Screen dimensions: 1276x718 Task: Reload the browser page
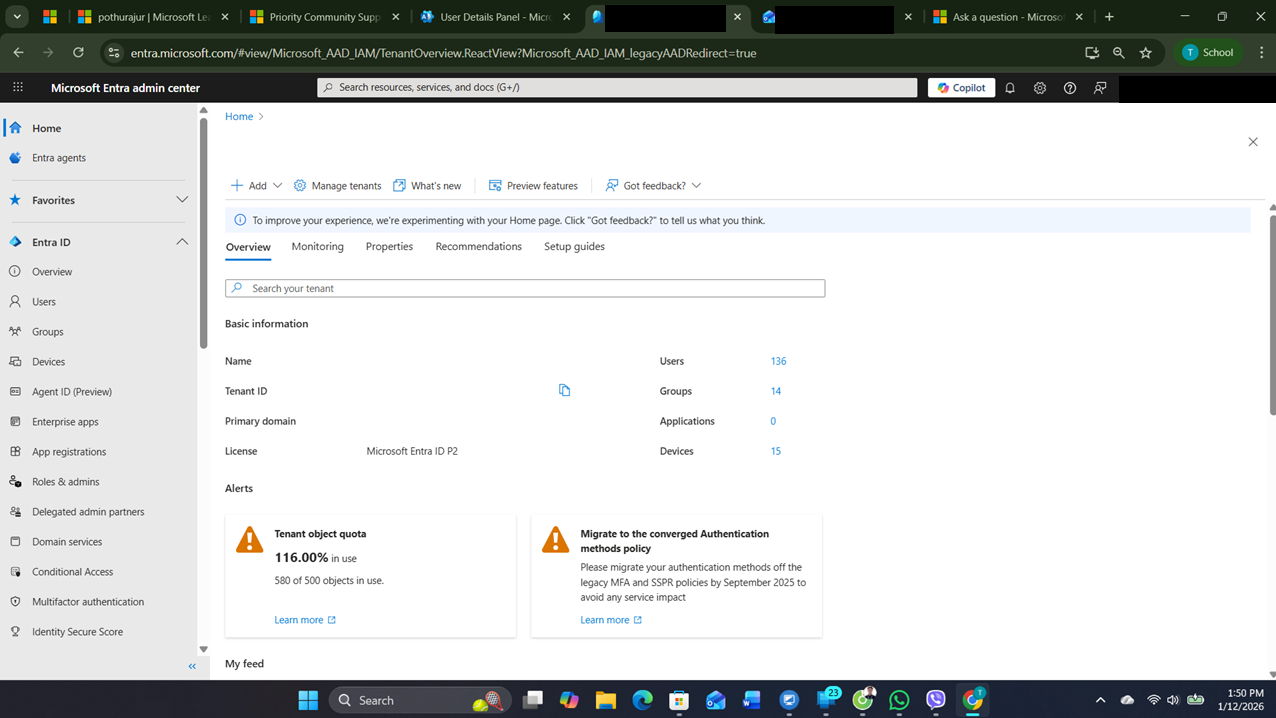click(x=78, y=53)
